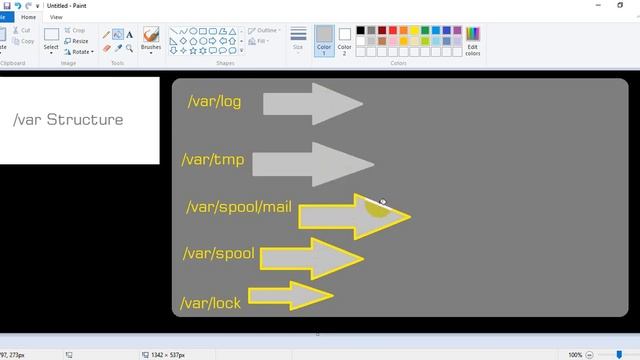640x360 pixels.
Task: Click the Undo arrow in title bar
Action: 18,6
